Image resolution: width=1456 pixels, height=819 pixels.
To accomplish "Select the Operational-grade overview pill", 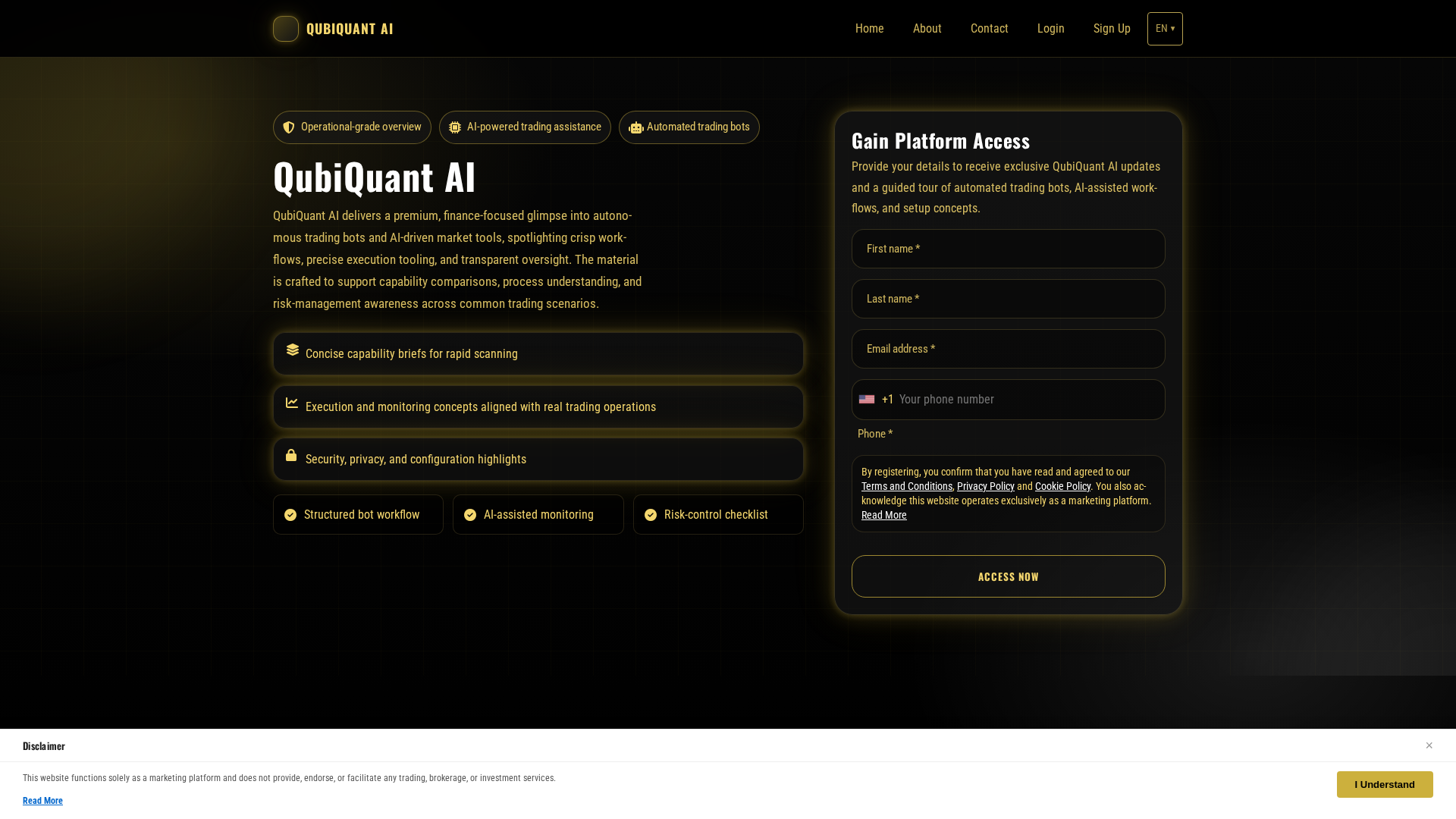I will 352,127.
